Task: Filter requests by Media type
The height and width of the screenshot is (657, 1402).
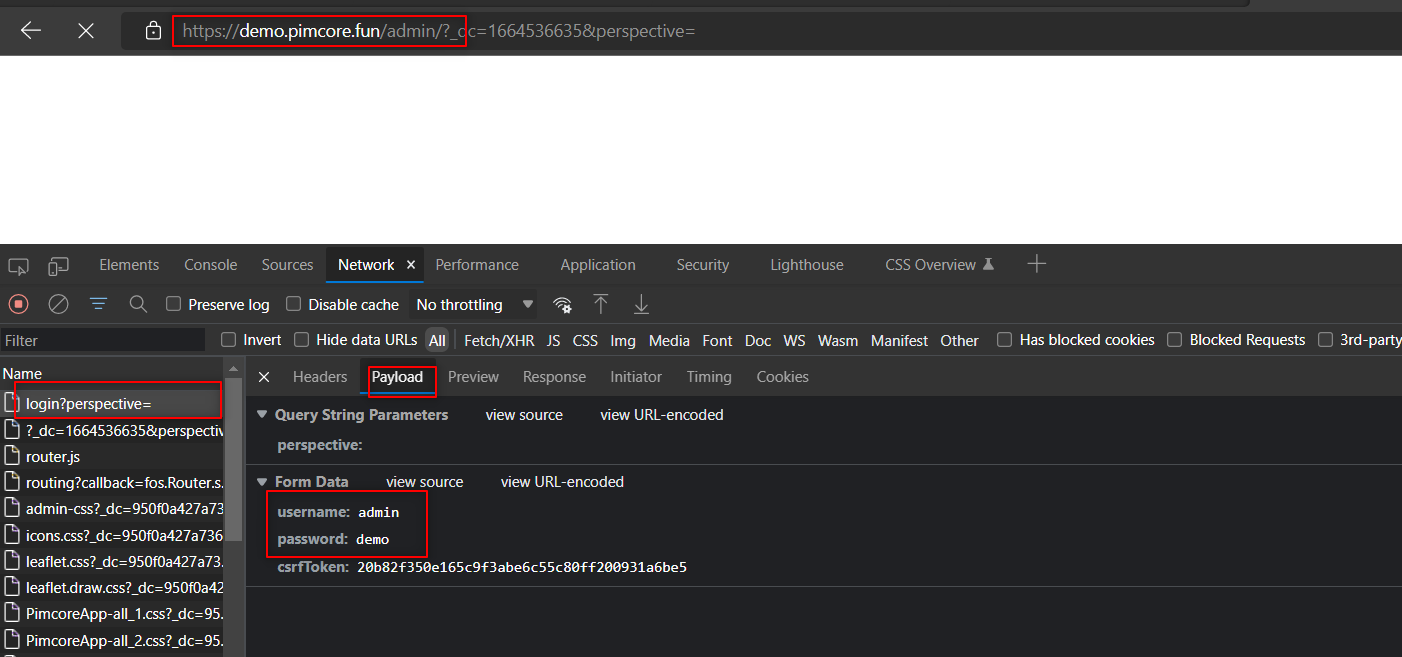Action: (669, 341)
